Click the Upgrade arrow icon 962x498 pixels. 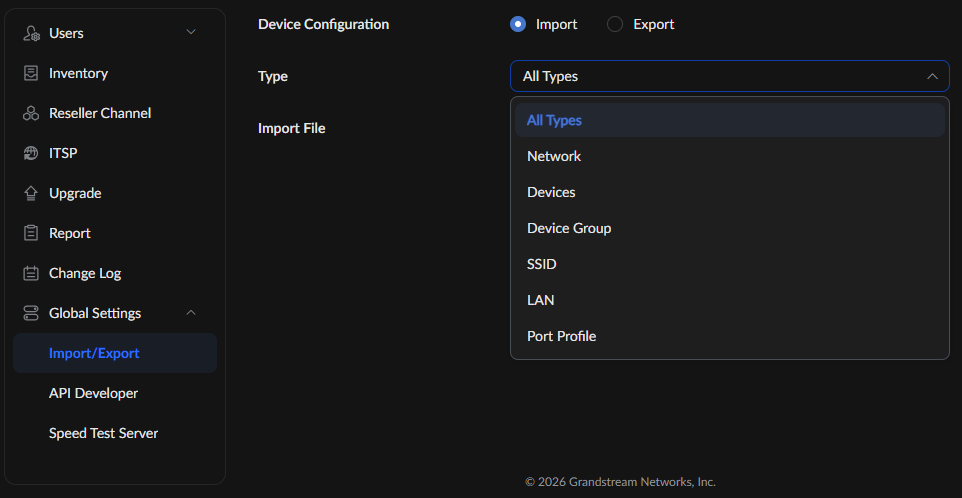(x=31, y=193)
